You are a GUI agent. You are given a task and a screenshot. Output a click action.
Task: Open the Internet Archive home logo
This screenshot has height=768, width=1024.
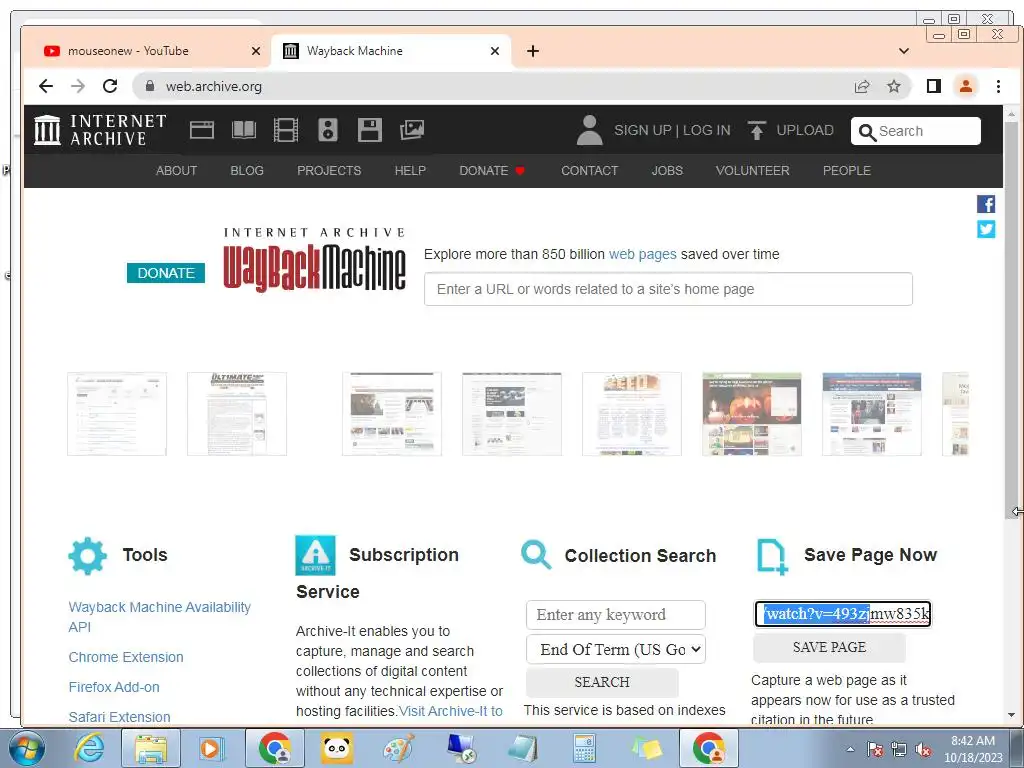point(100,130)
